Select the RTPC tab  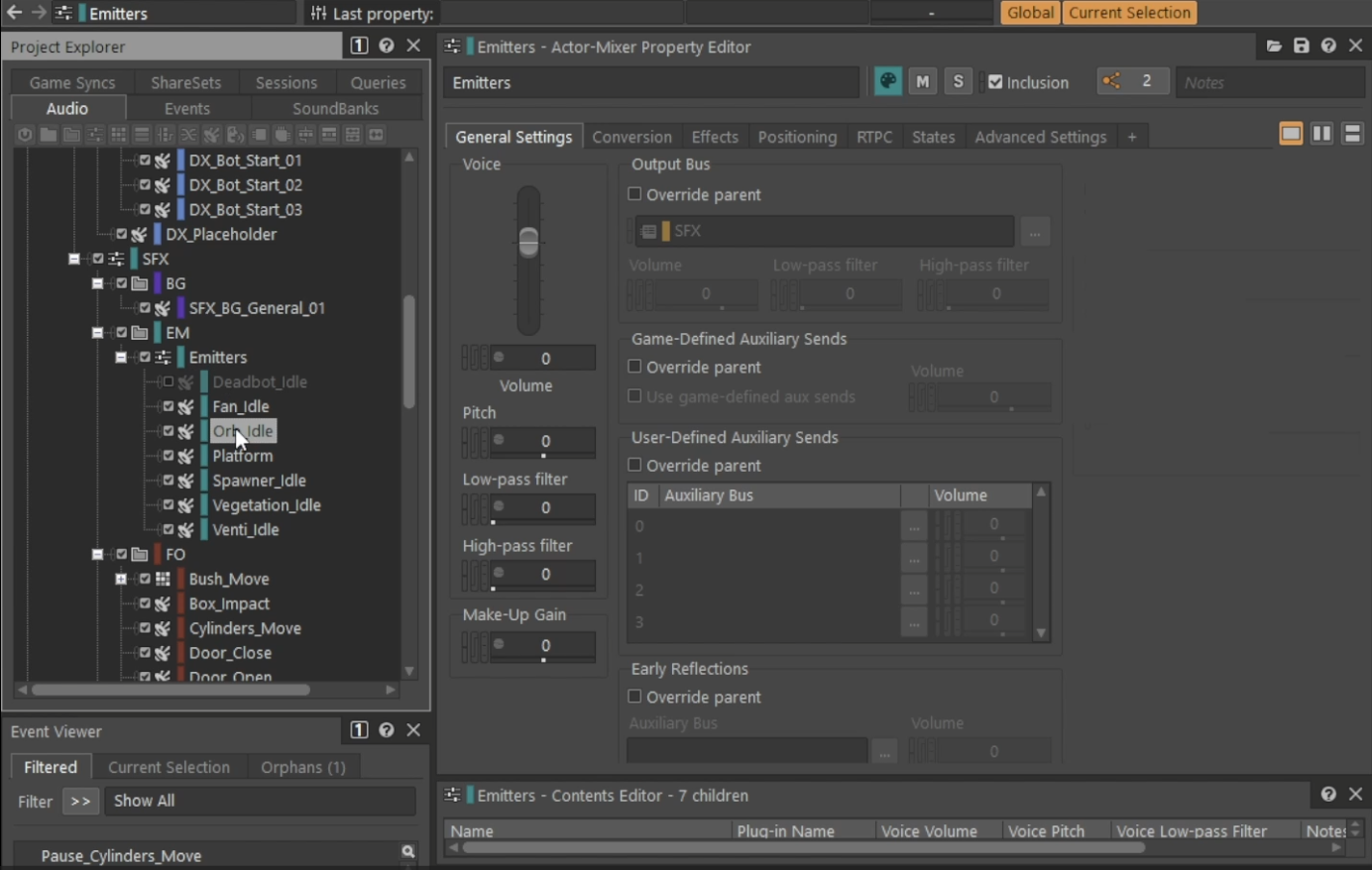click(874, 137)
